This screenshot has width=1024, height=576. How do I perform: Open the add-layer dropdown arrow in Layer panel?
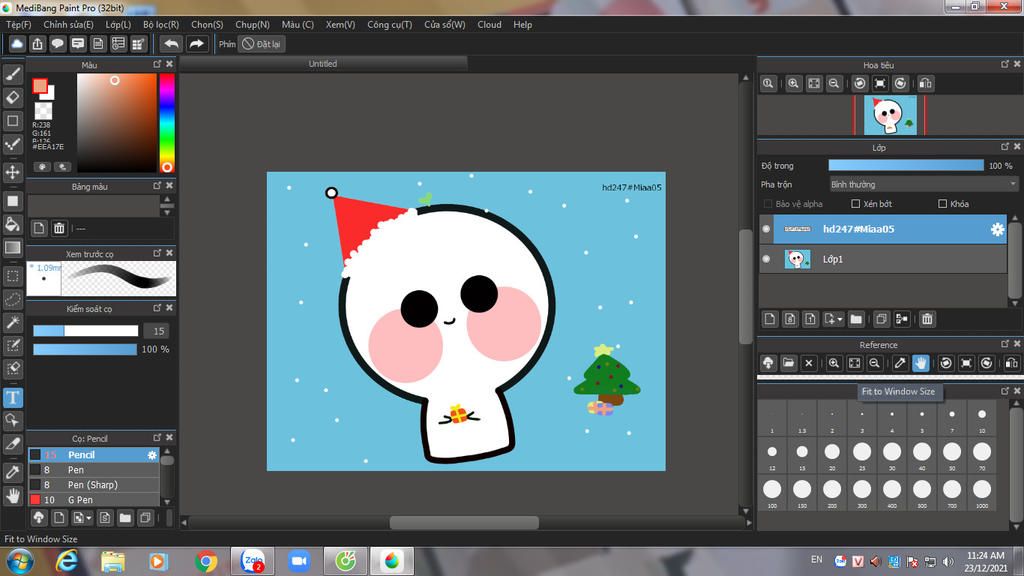point(840,319)
